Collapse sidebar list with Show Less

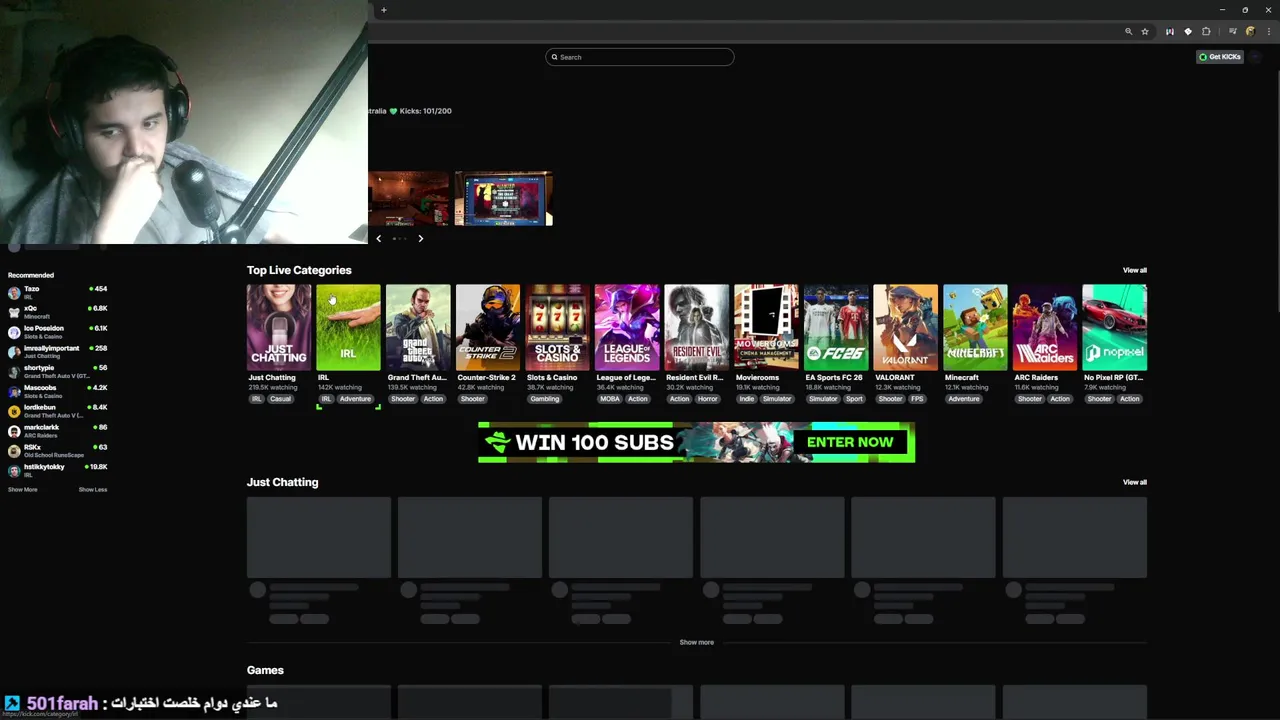93,490
